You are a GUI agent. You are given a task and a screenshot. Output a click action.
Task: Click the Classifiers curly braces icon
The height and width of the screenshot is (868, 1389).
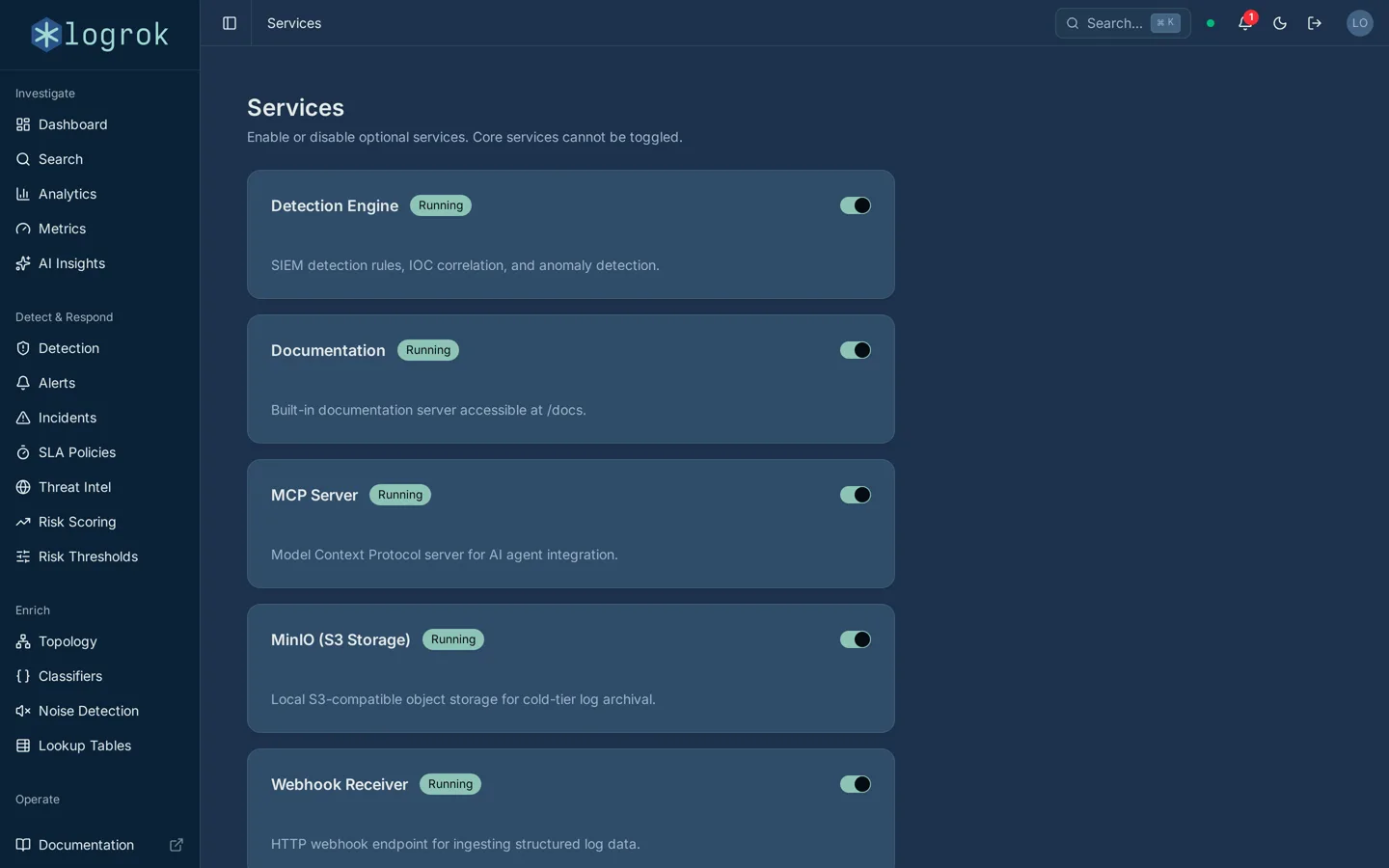point(23,676)
